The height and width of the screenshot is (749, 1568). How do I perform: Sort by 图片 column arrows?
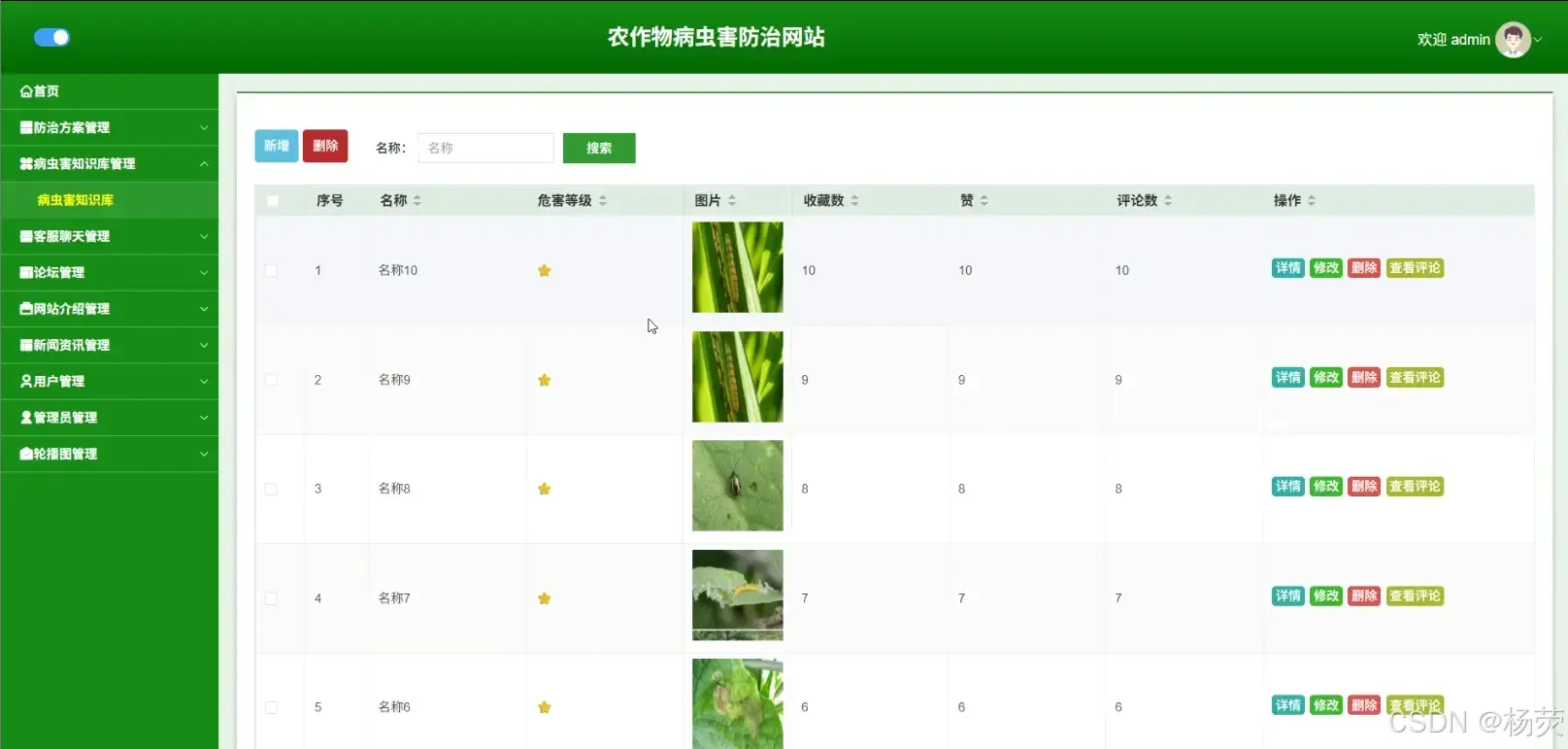point(732,200)
